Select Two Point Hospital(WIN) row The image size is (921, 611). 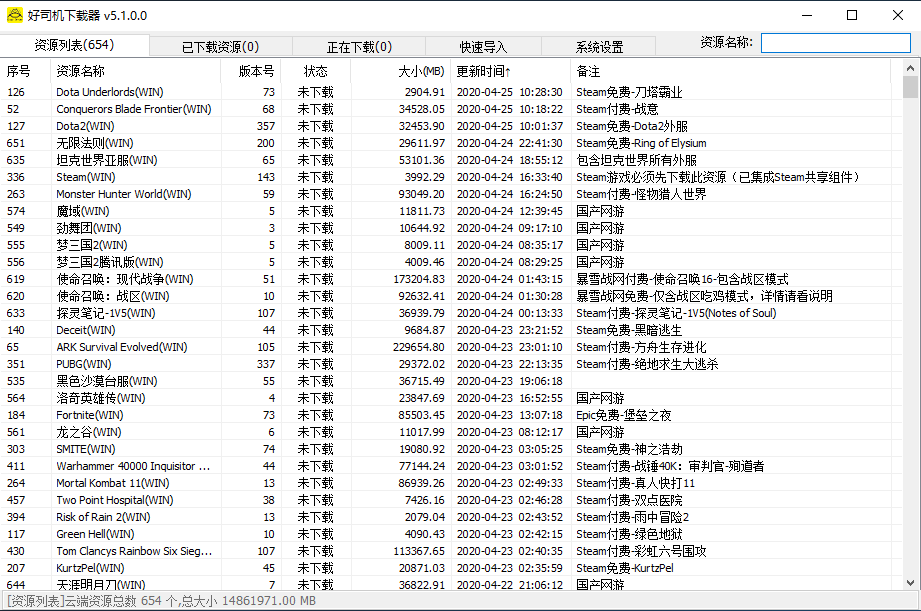[451, 501]
